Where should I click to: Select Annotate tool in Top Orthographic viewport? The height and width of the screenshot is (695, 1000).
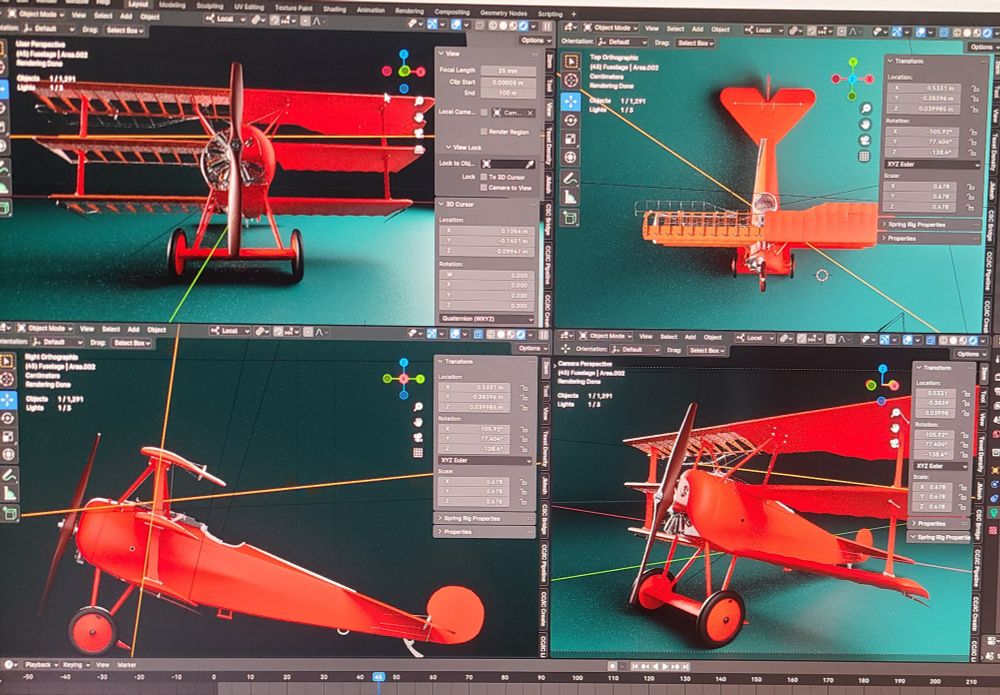tap(570, 179)
